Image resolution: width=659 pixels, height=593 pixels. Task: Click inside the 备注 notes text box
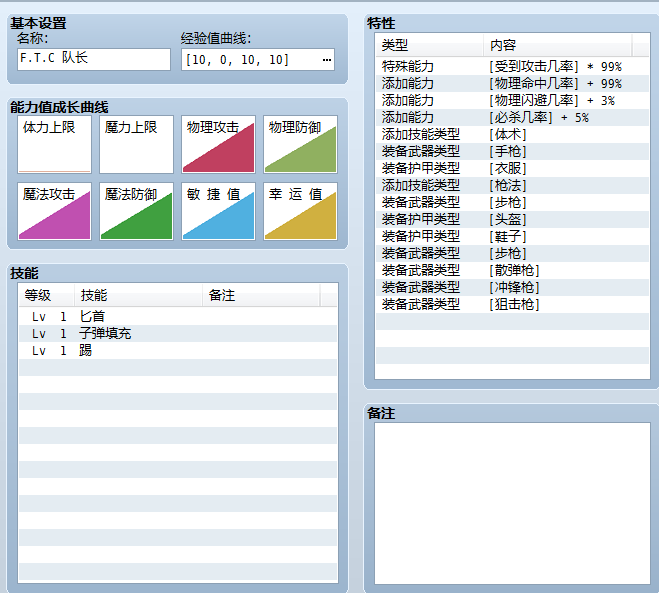[512, 503]
